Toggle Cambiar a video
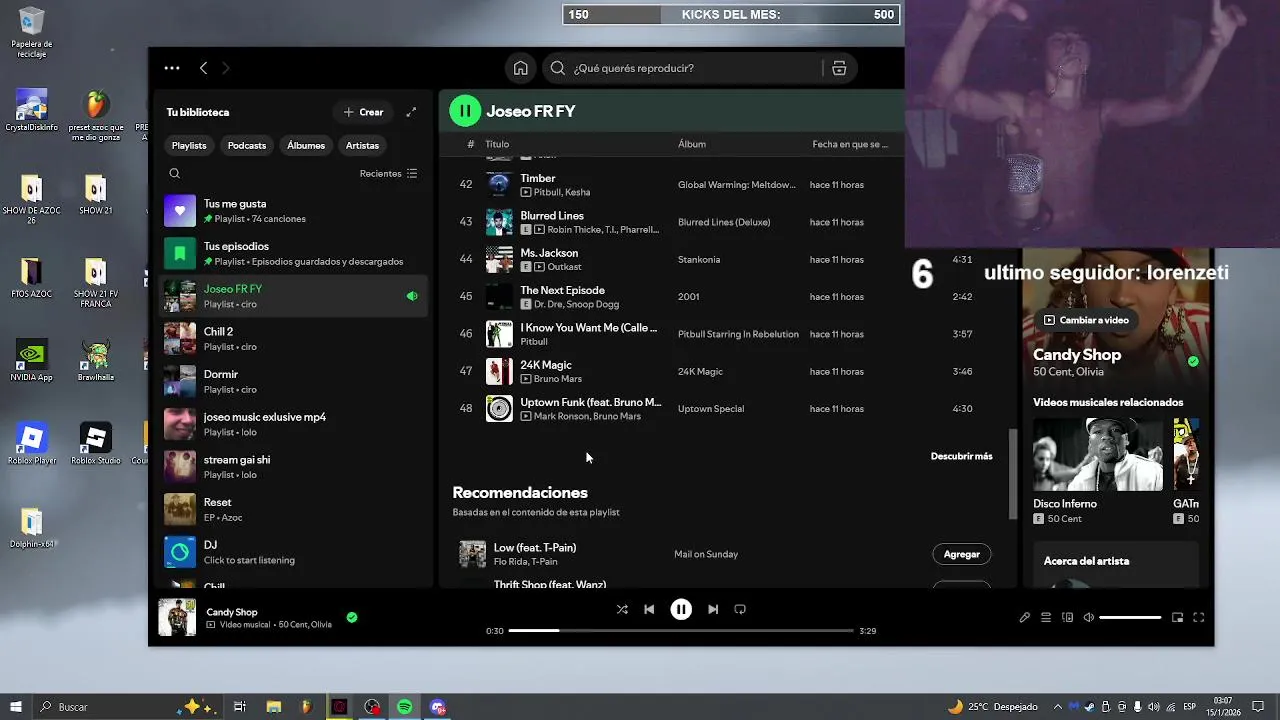The image size is (1280, 720). point(1086,320)
